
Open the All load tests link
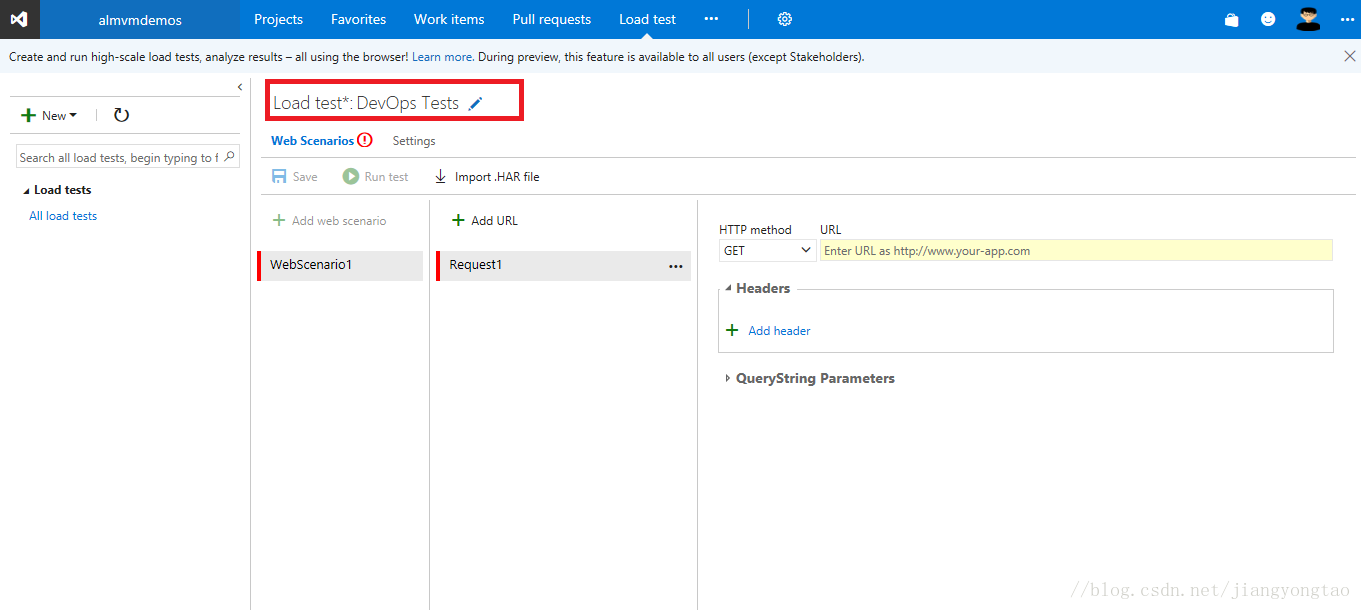tap(63, 216)
